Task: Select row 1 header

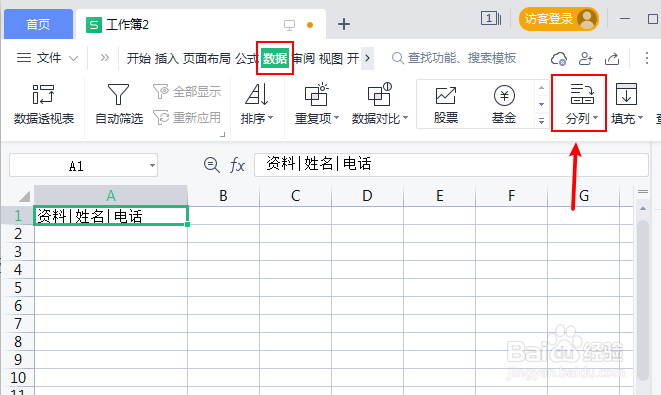Action: (x=18, y=215)
